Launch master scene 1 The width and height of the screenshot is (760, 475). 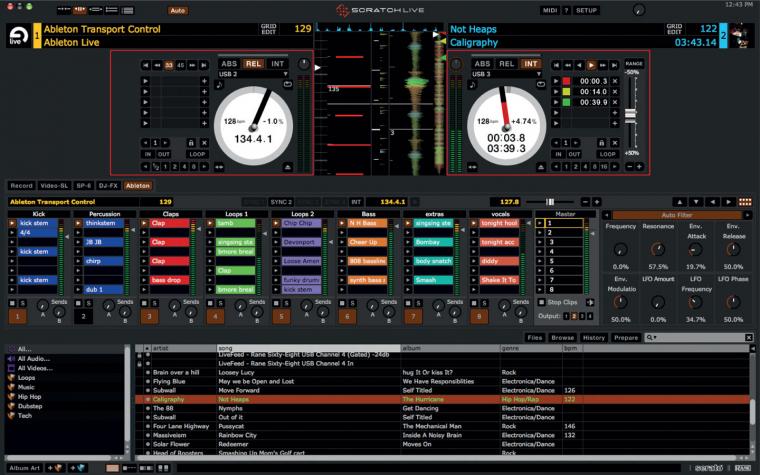click(x=539, y=223)
